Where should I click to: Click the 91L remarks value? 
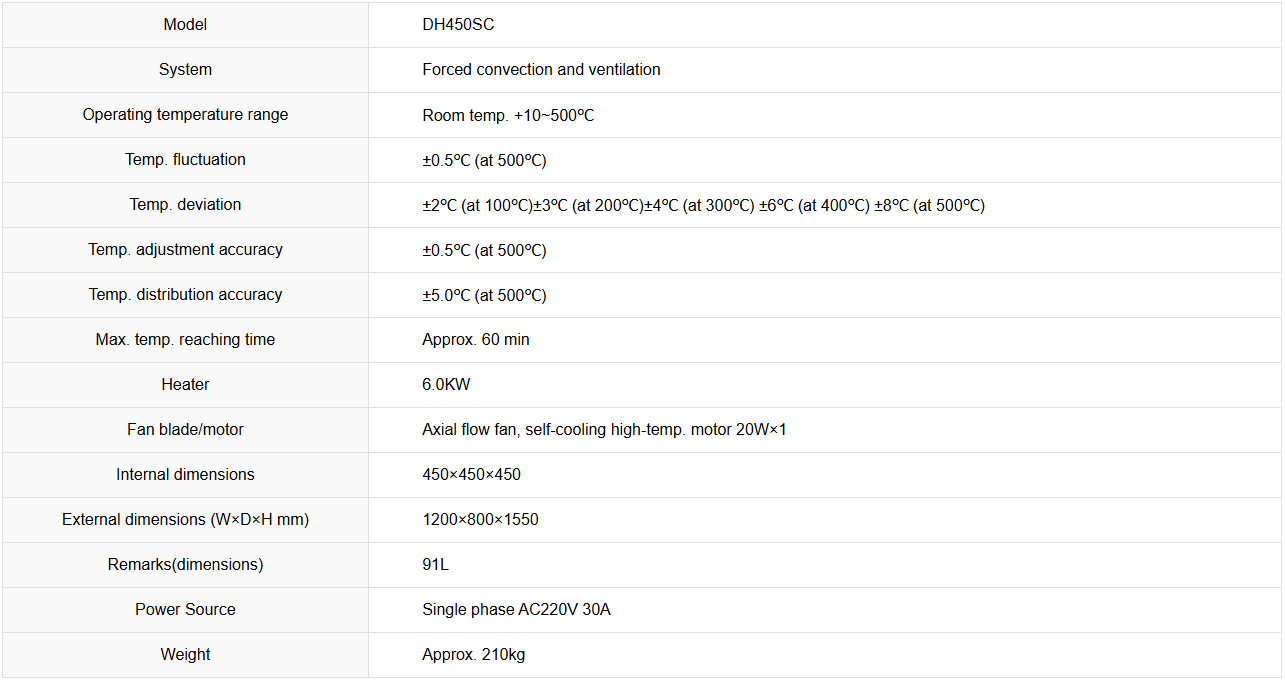coord(435,565)
